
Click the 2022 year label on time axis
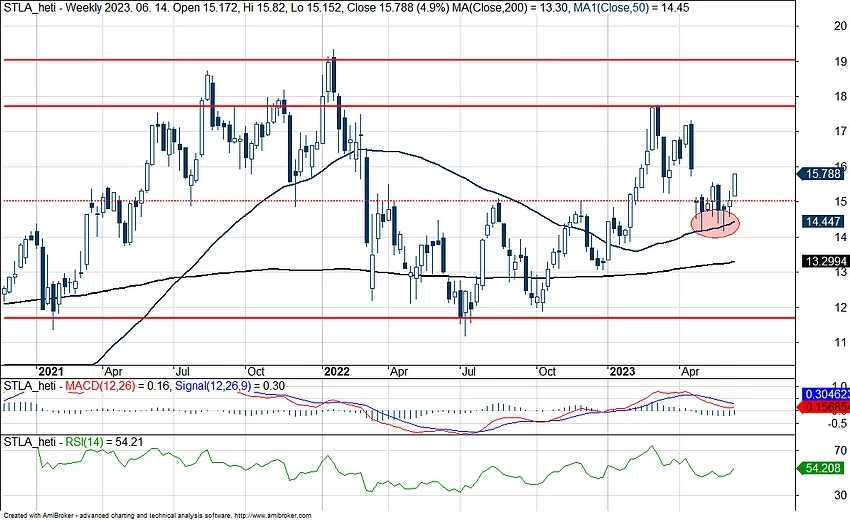tap(337, 371)
